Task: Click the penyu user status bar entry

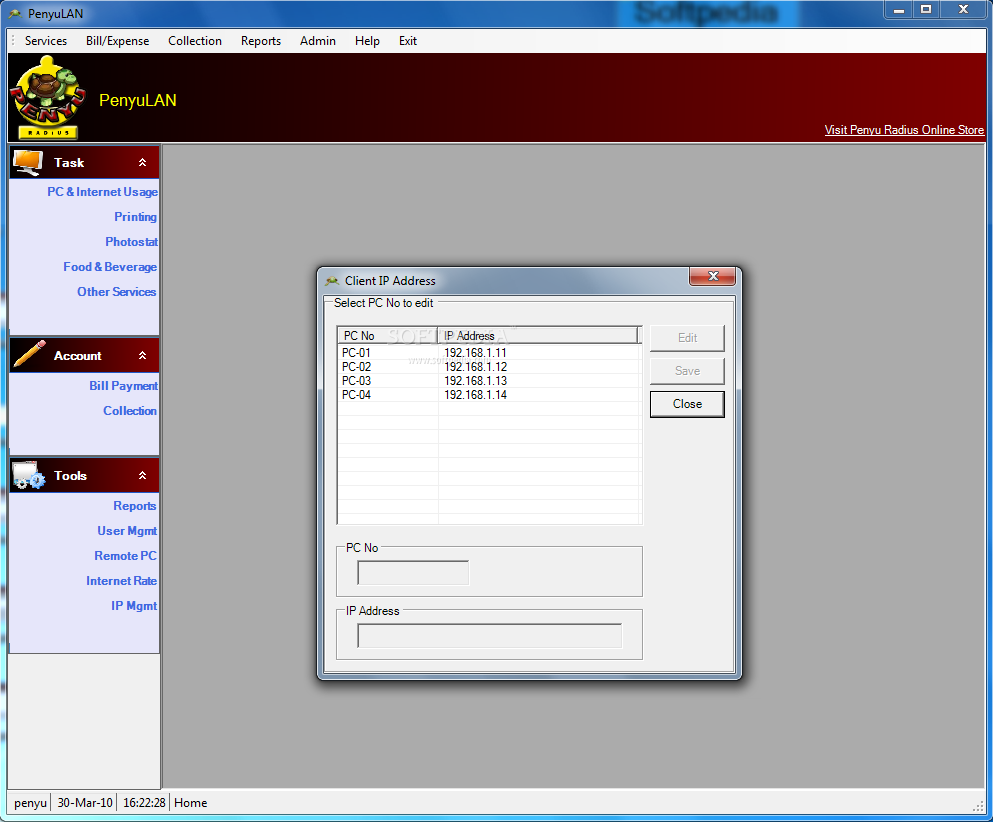Action: (30, 803)
